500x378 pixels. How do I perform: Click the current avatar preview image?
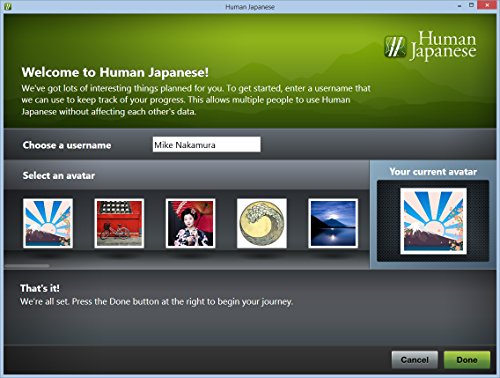433,221
